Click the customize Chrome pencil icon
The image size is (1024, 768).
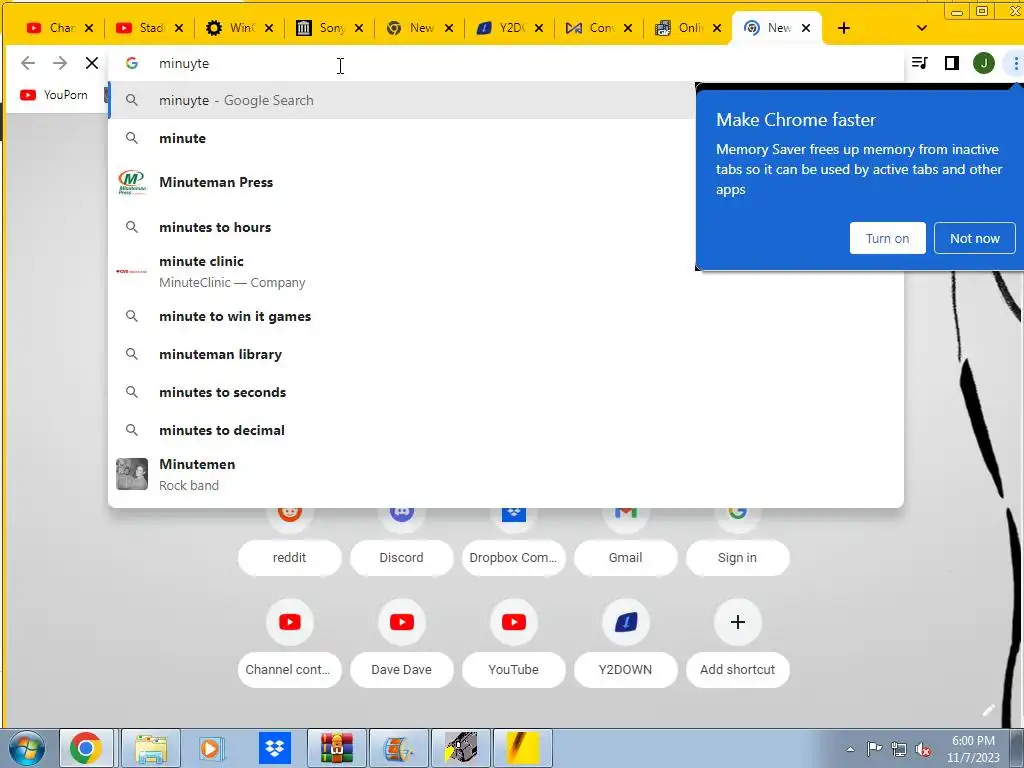pyautogui.click(x=988, y=710)
